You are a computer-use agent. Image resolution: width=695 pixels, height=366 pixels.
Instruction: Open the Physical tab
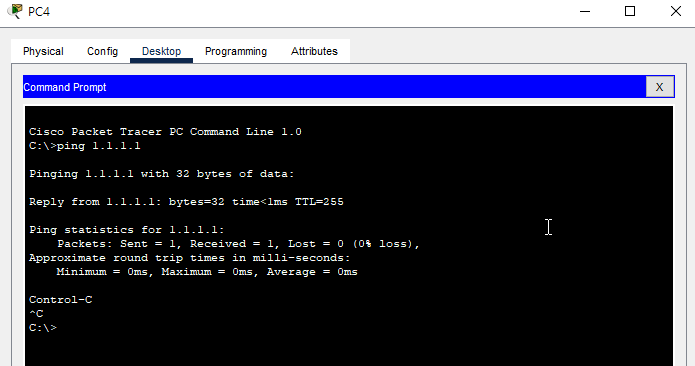(x=43, y=51)
